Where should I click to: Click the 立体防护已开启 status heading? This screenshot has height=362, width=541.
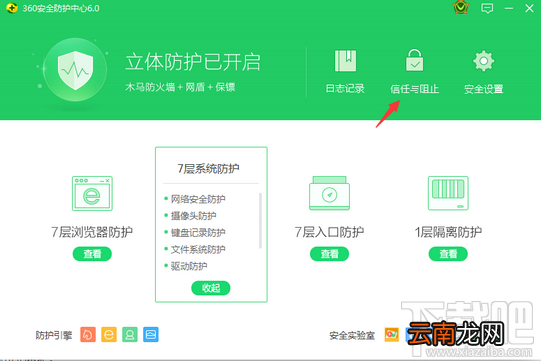pos(193,62)
